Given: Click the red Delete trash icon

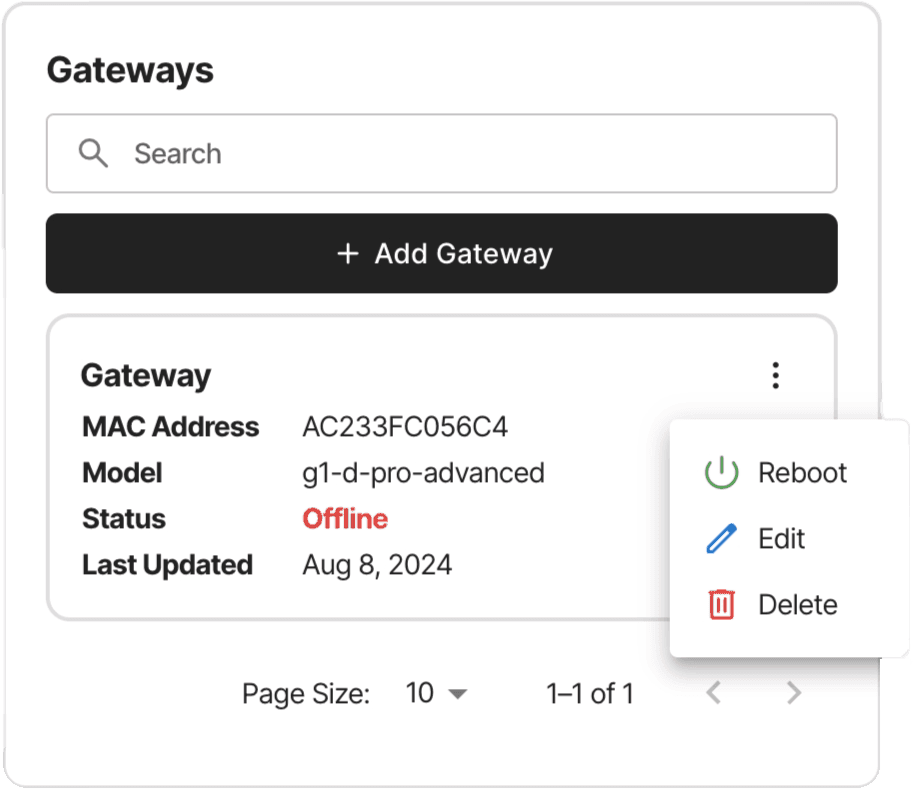Looking at the screenshot, I should click(721, 604).
